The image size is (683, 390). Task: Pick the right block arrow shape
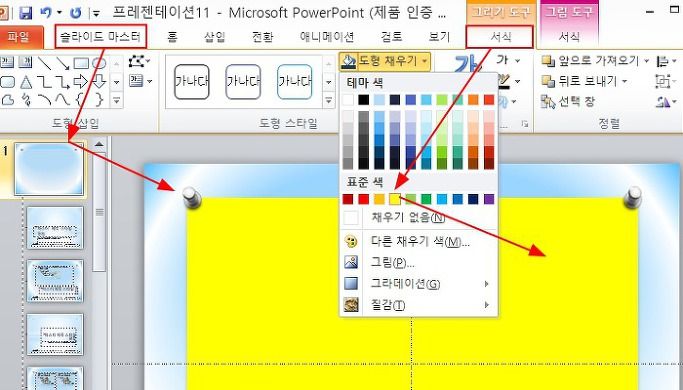click(x=81, y=81)
